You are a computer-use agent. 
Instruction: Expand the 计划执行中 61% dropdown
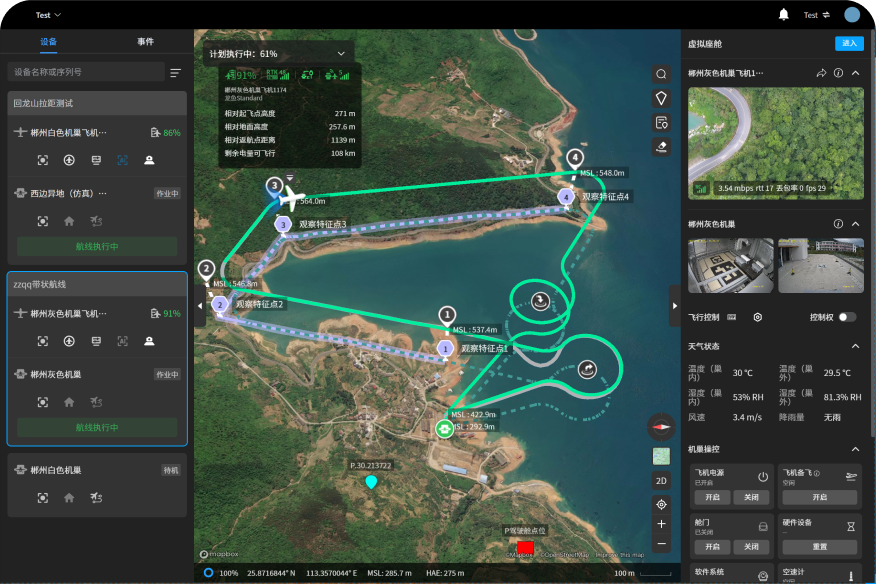point(342,54)
